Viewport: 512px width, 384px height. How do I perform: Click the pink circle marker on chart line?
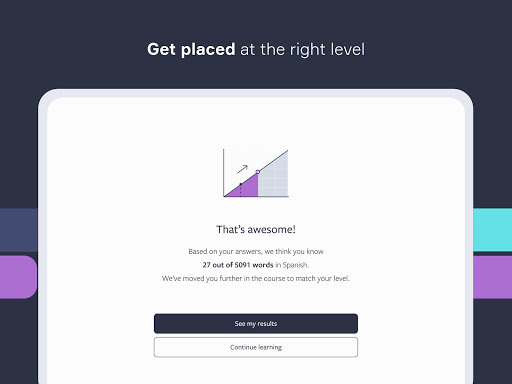coord(258,172)
